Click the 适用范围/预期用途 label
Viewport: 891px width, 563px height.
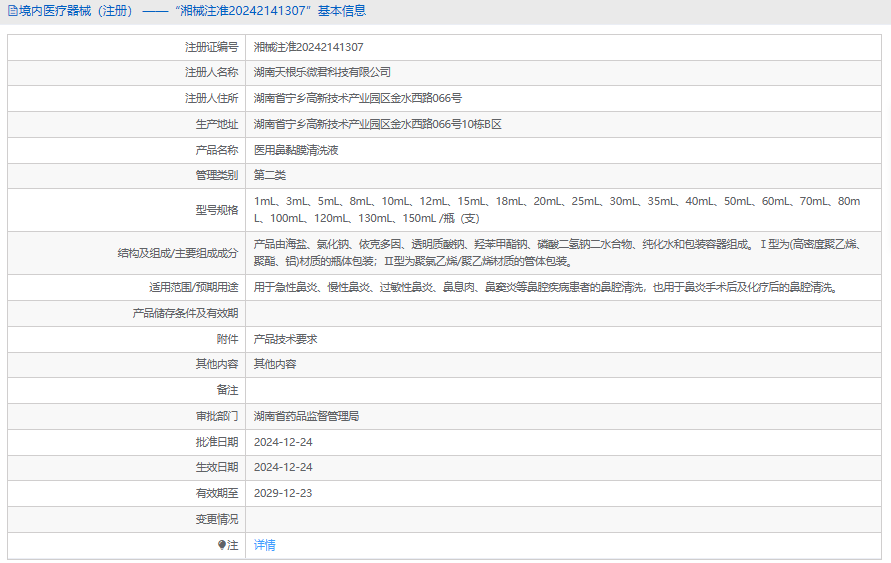point(194,287)
